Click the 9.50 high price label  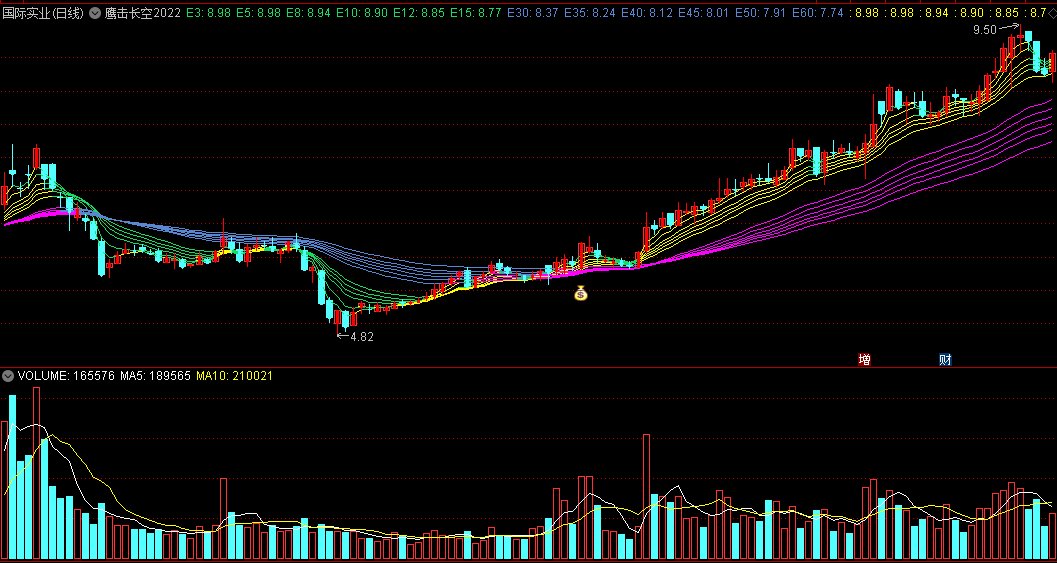click(x=985, y=29)
